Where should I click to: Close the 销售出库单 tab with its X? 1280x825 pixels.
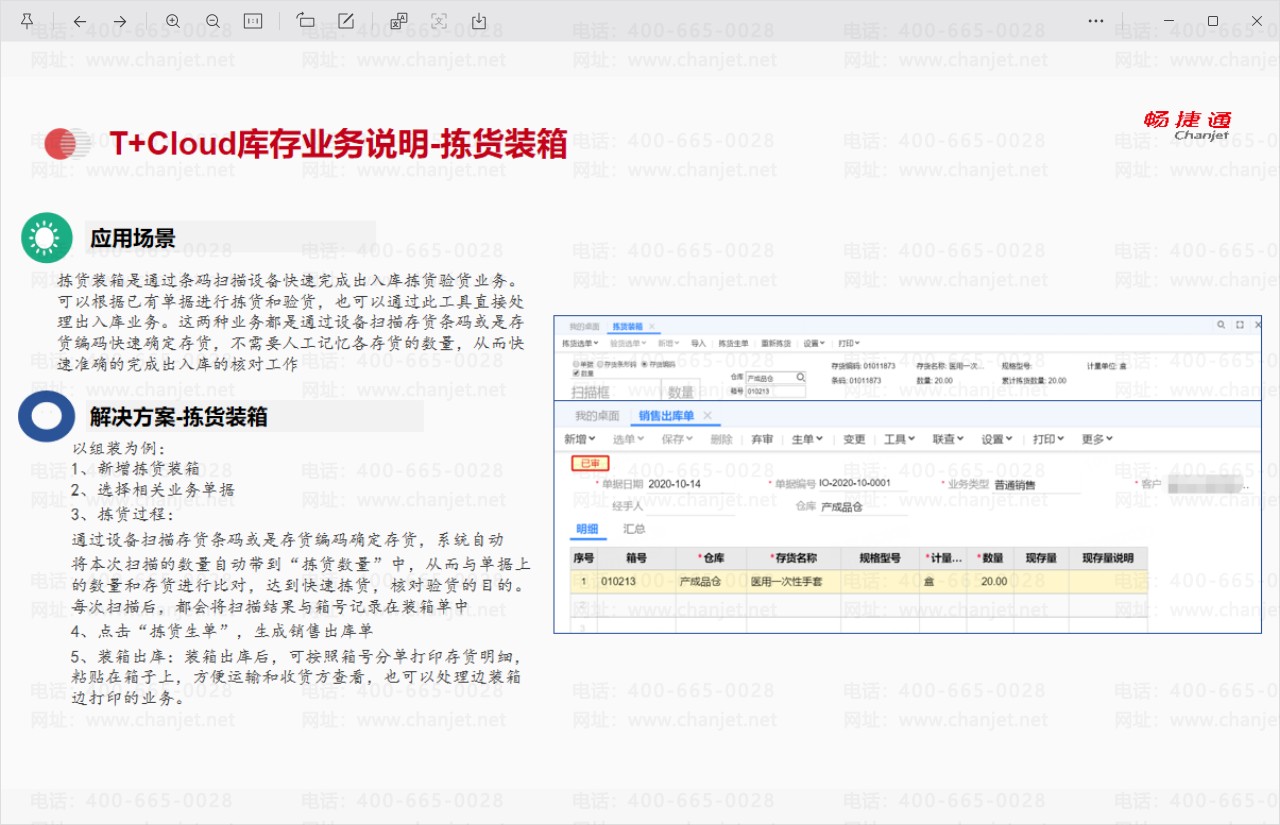[707, 415]
